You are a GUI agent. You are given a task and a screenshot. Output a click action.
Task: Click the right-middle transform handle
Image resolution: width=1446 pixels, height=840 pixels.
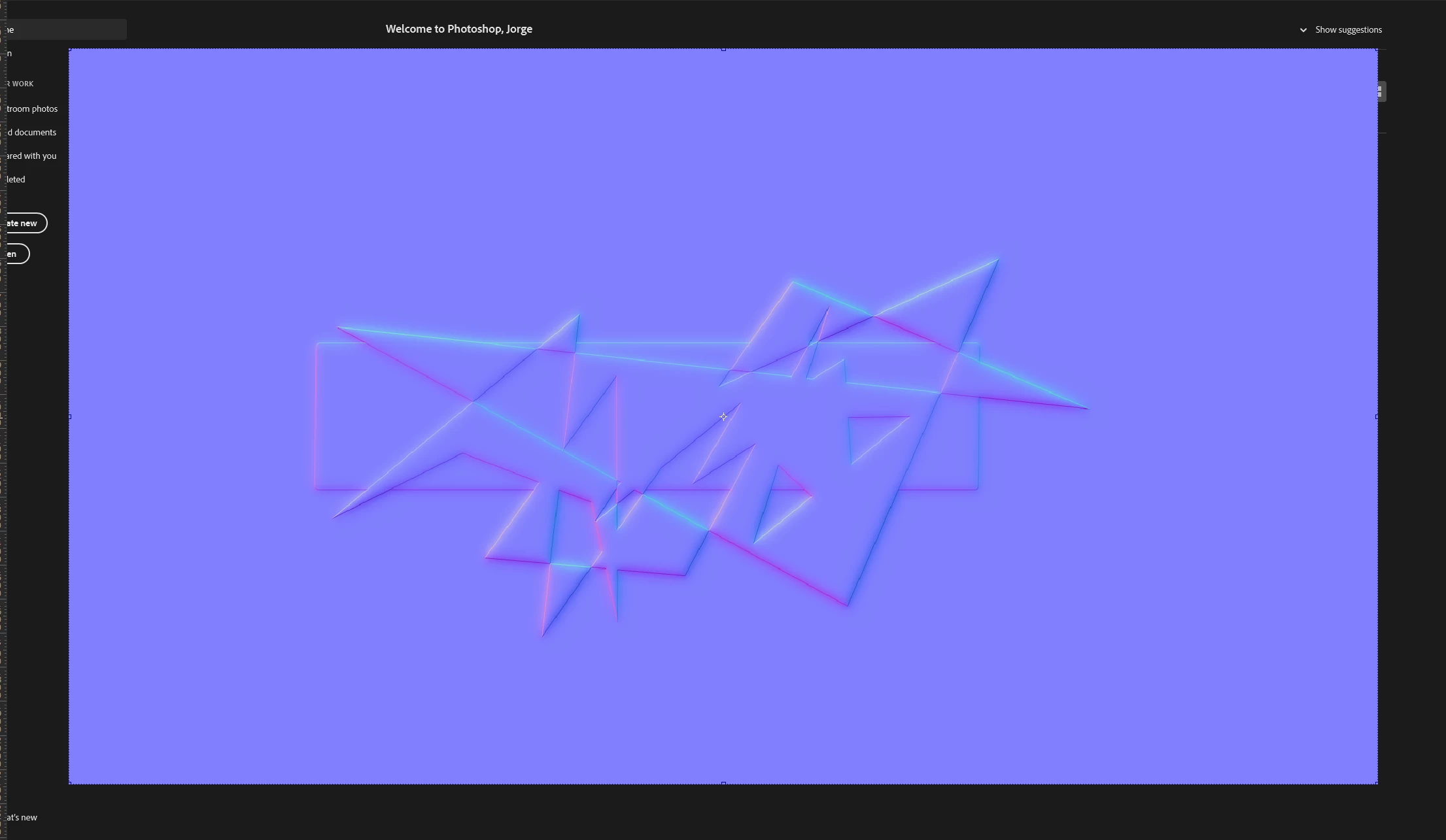click(1377, 416)
